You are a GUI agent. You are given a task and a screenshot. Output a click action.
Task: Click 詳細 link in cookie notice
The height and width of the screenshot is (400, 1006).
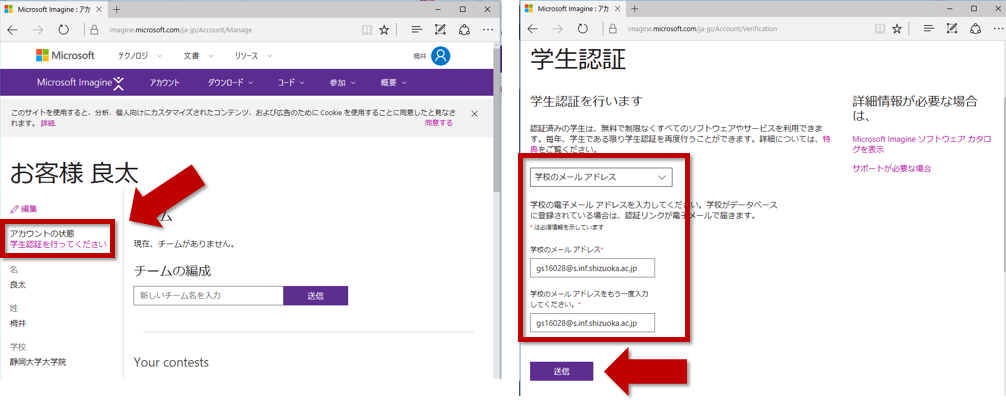click(47, 123)
